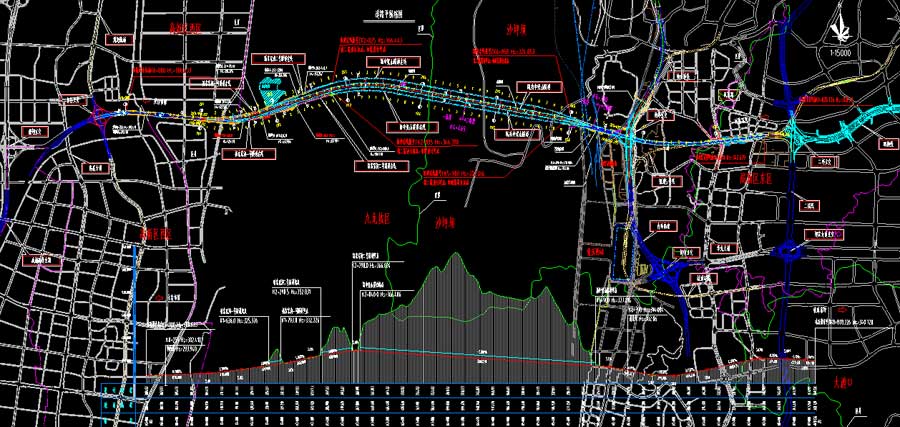Select the blue vertical line left of profile

coord(135,310)
